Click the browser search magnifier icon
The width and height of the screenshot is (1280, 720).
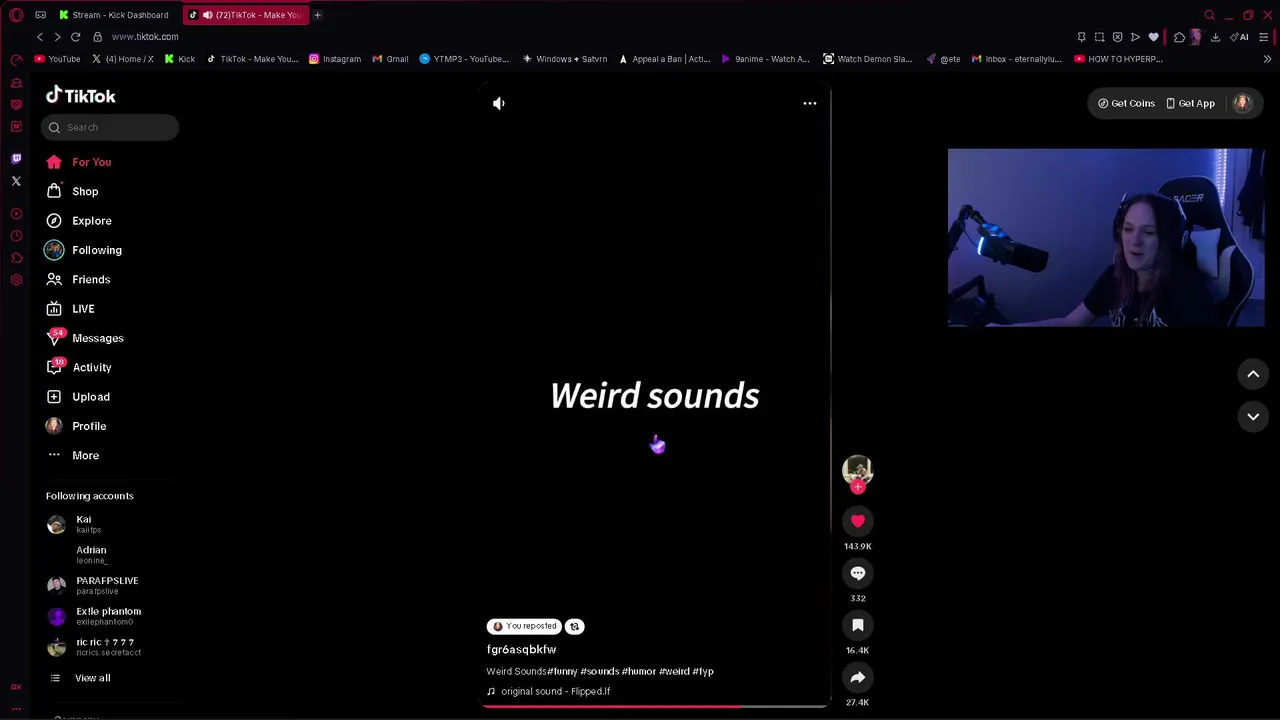coord(1210,15)
